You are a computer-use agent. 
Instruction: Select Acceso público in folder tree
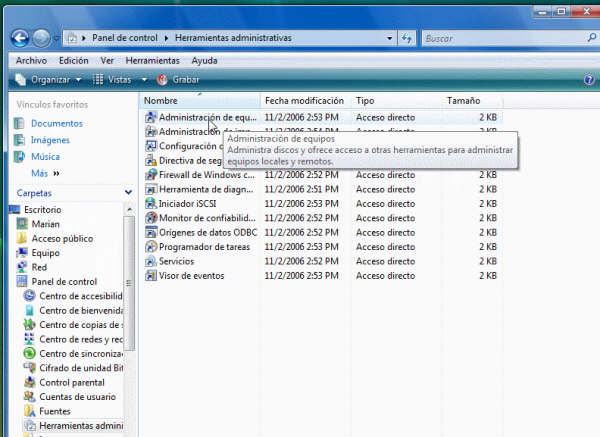[x=62, y=238]
